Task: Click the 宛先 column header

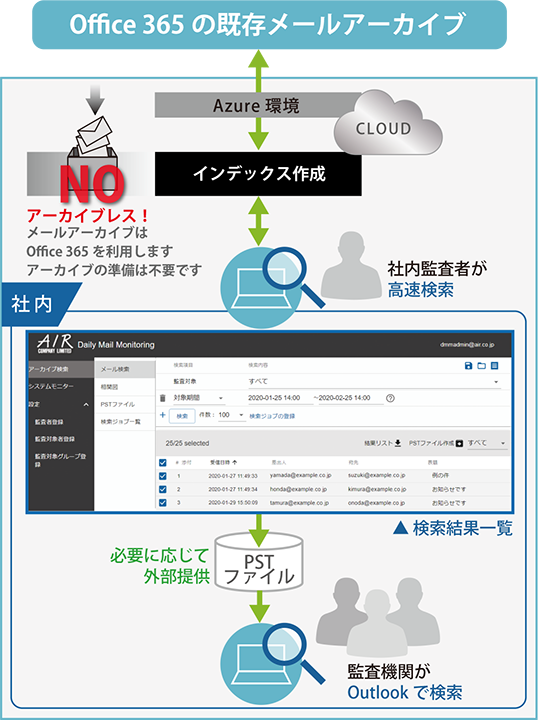Action: [x=354, y=462]
